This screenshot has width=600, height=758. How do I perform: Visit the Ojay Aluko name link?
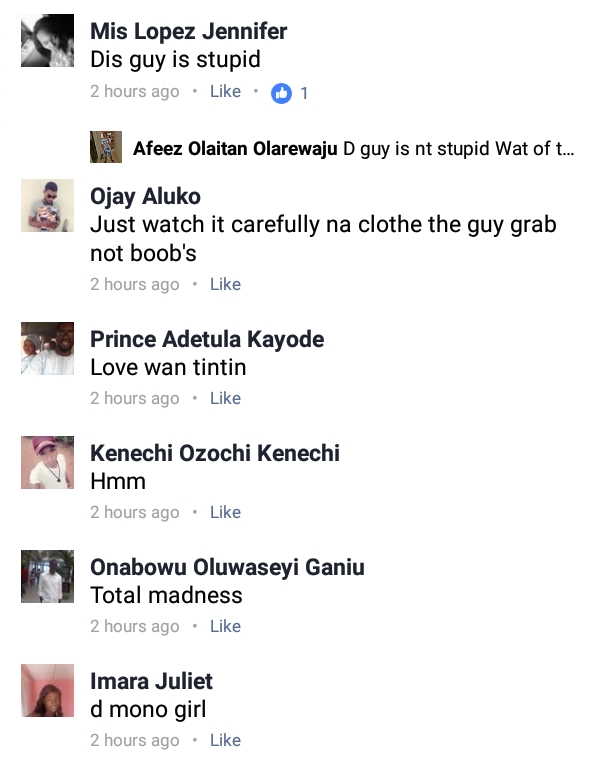145,195
